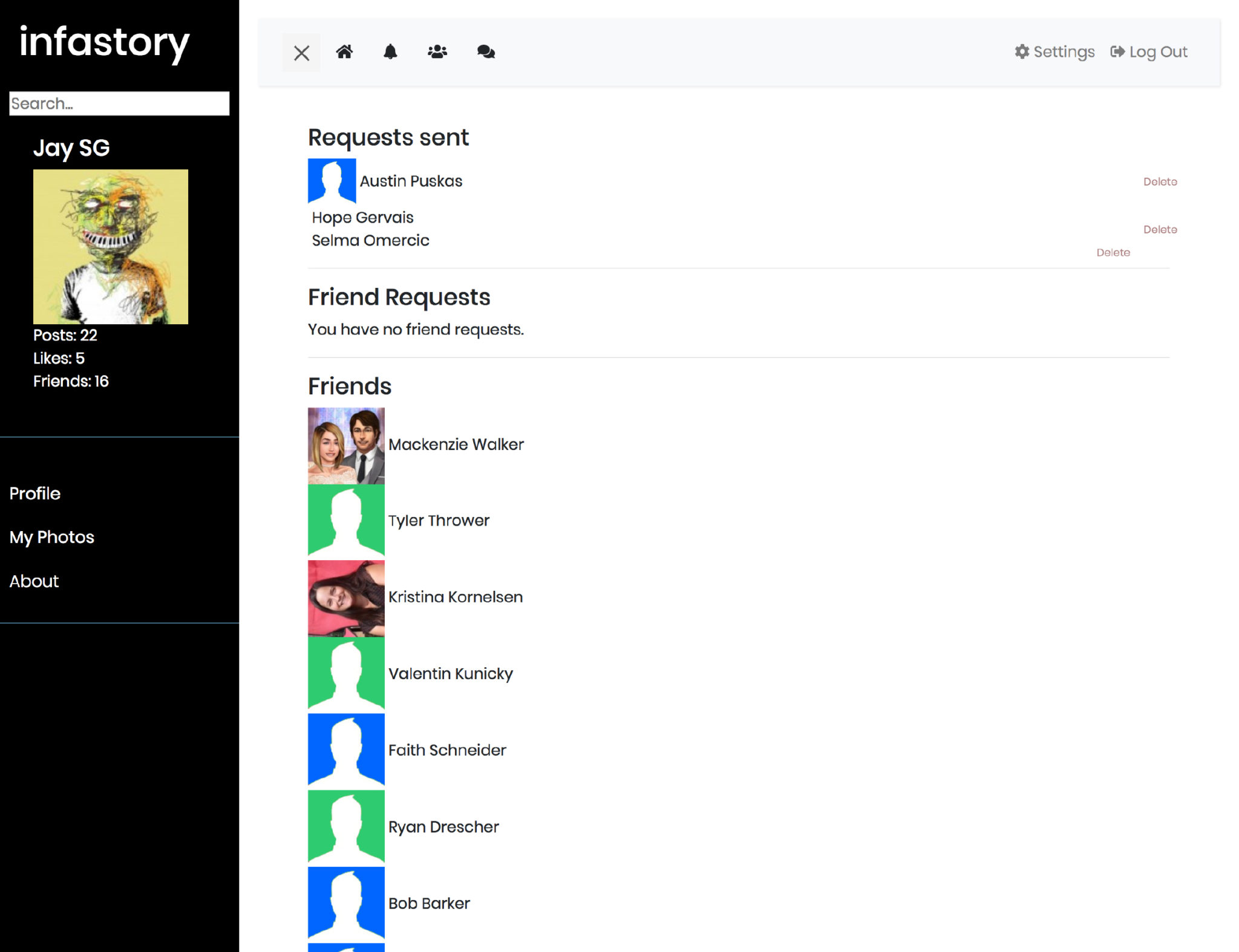Open notifications bell icon
This screenshot has width=1239, height=952.
(x=390, y=52)
